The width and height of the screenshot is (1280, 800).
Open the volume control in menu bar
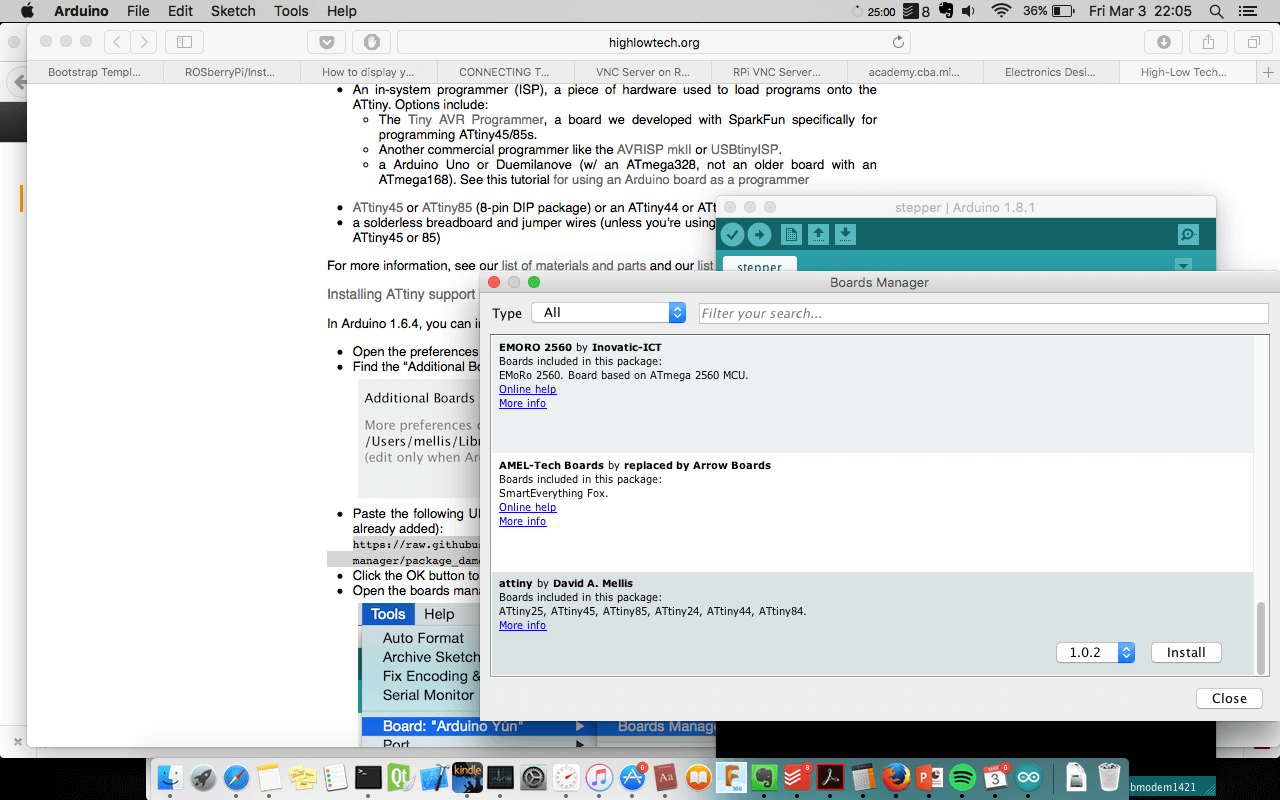[x=968, y=11]
